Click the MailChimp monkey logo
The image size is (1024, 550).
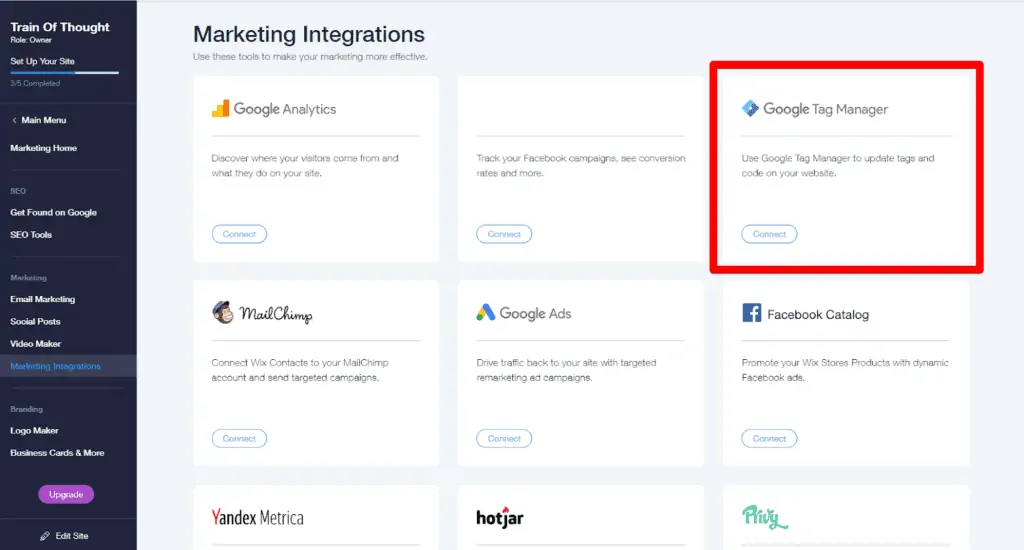[x=223, y=313]
